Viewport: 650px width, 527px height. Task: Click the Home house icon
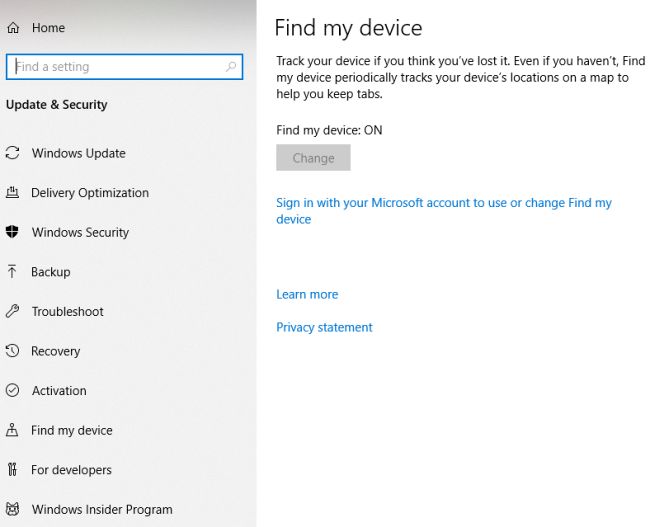click(13, 28)
